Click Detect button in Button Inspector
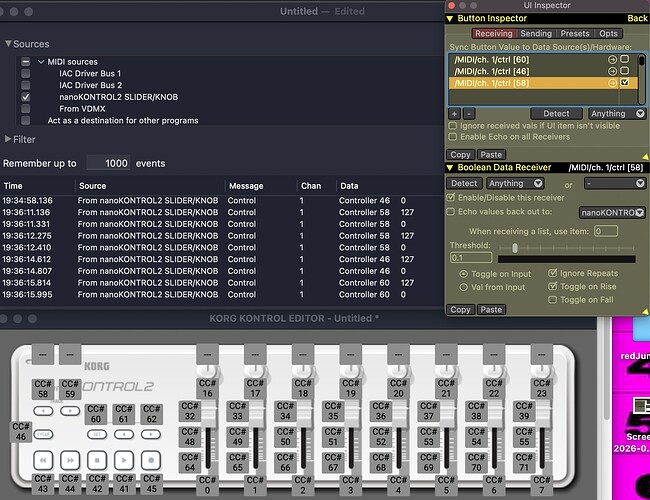 (x=556, y=114)
